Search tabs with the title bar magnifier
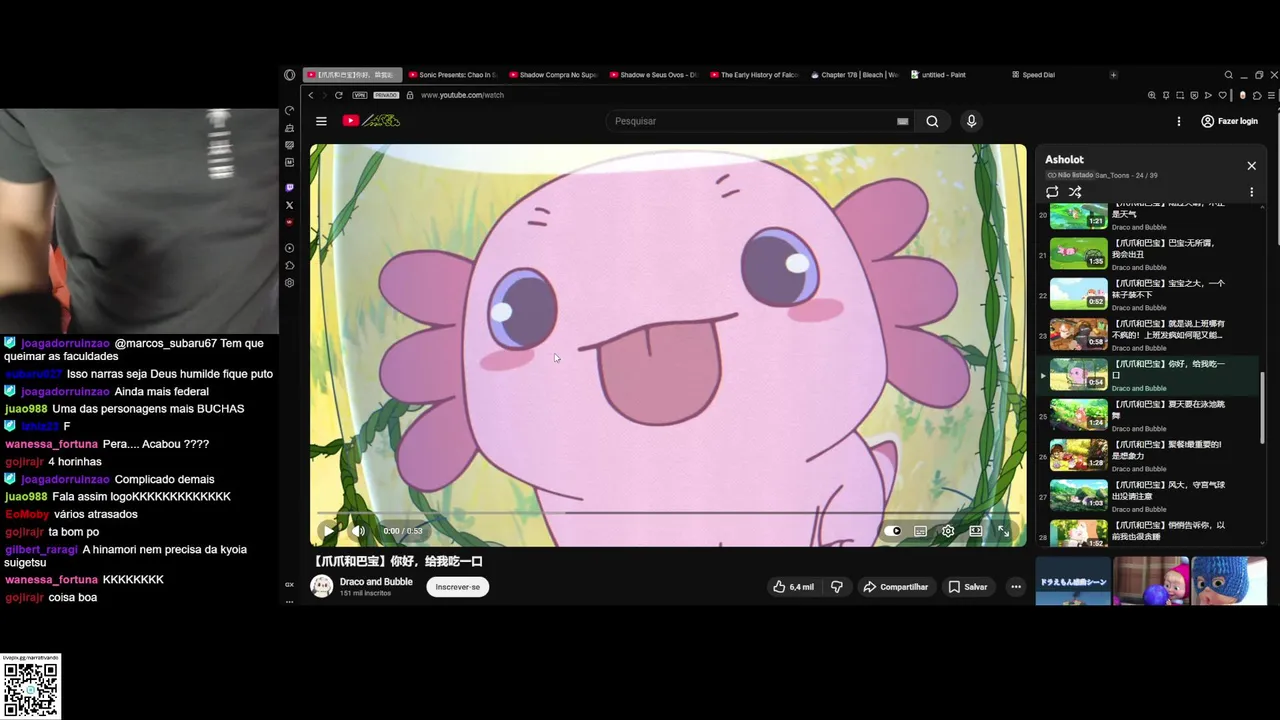 click(1229, 75)
